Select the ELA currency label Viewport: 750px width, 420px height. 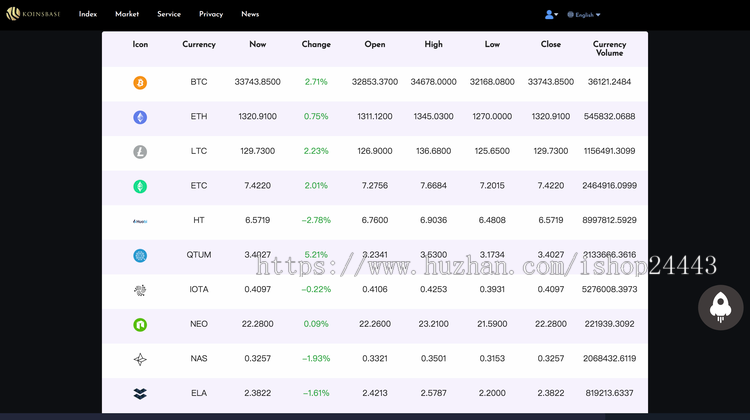tap(199, 393)
